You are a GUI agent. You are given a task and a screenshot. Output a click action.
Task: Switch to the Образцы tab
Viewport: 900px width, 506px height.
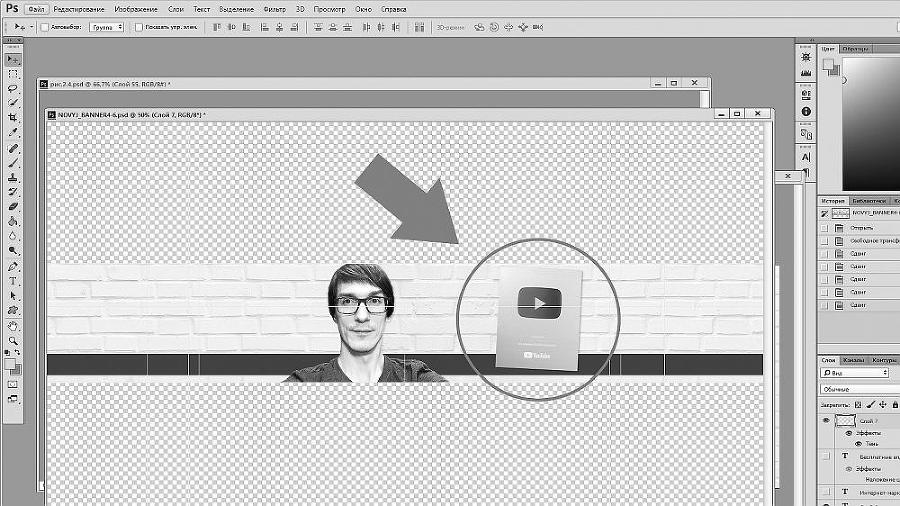(855, 49)
